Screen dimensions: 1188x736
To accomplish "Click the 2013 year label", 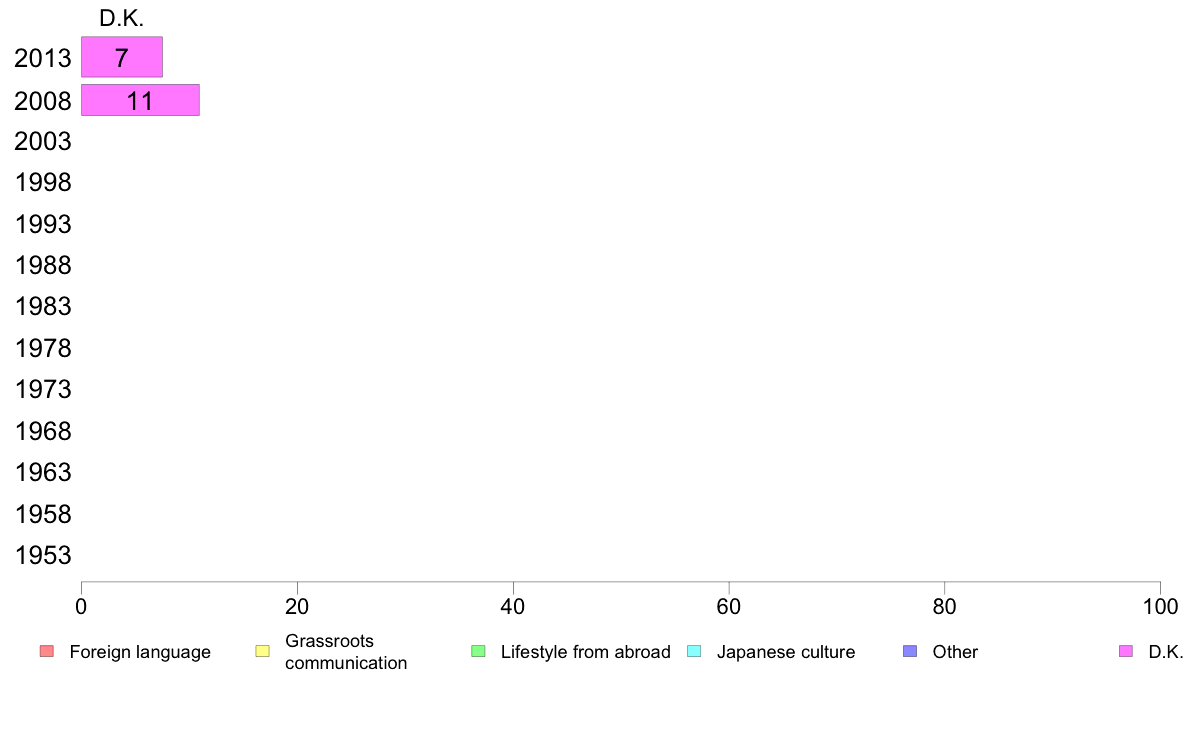I will point(42,58).
